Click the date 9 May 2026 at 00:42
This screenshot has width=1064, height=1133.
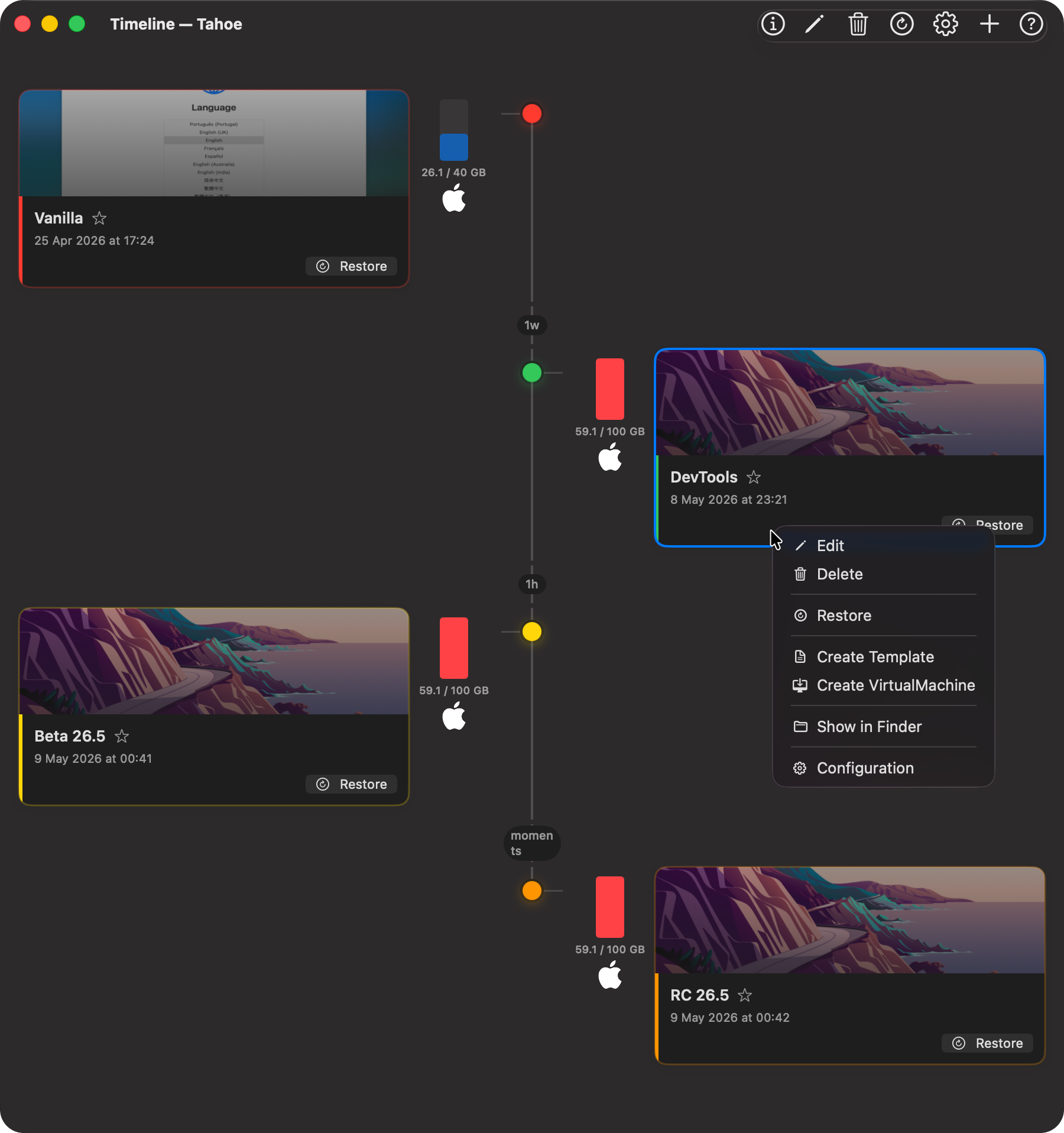729,1018
